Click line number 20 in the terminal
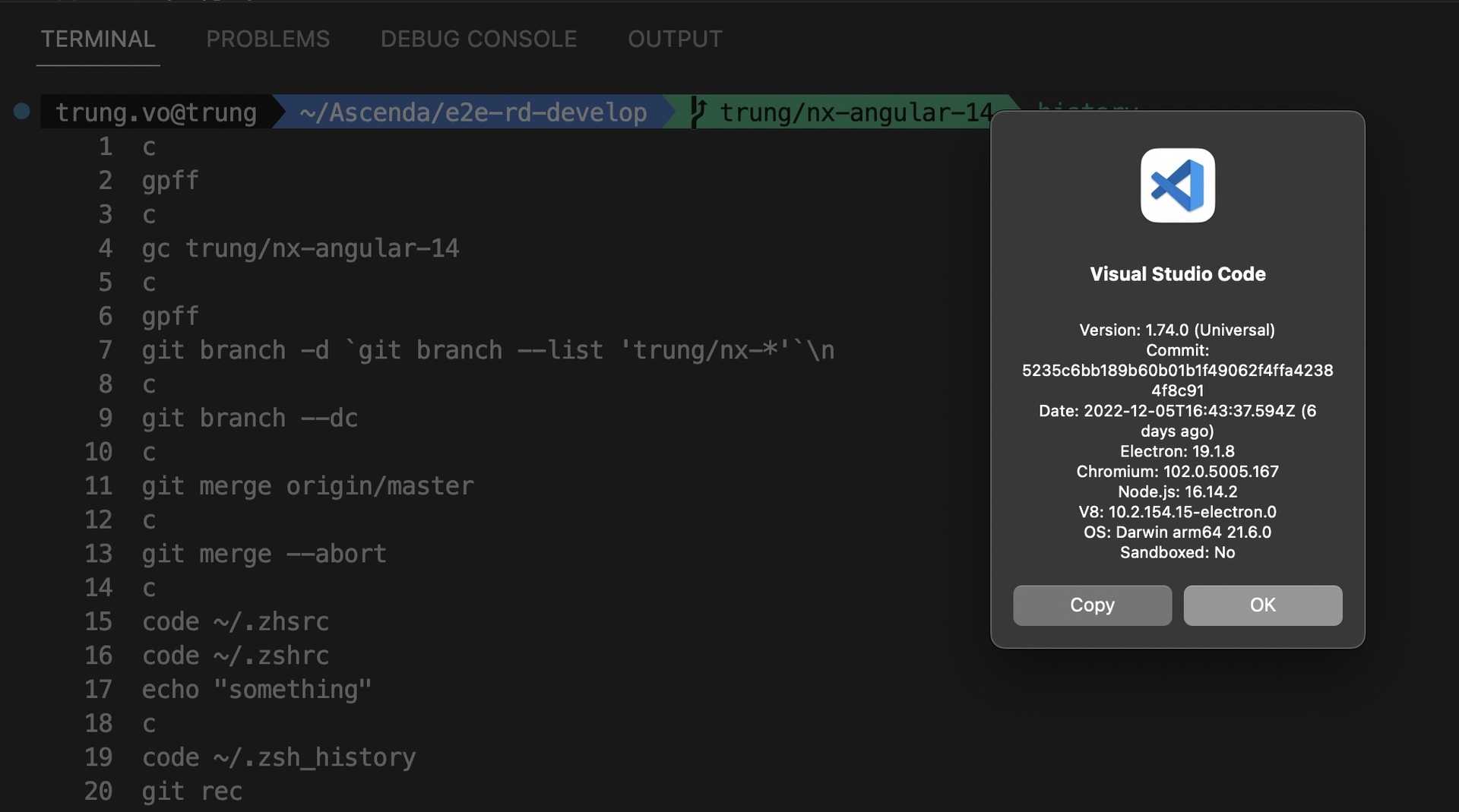 (98, 791)
